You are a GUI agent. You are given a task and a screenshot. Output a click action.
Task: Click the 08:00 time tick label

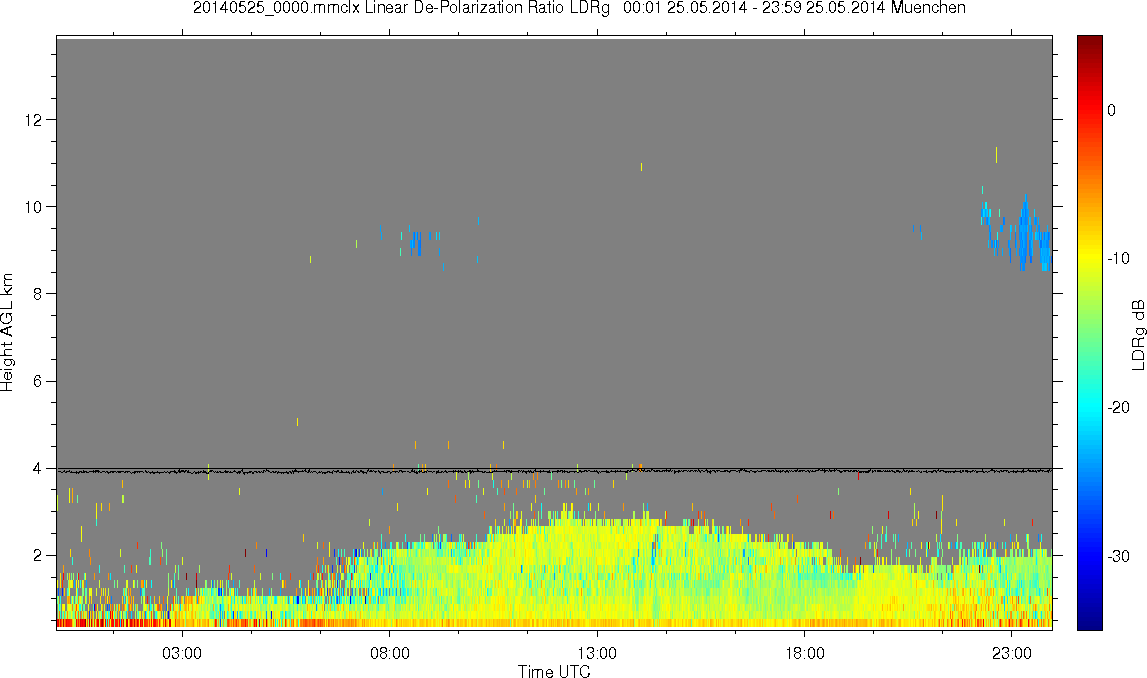point(390,653)
